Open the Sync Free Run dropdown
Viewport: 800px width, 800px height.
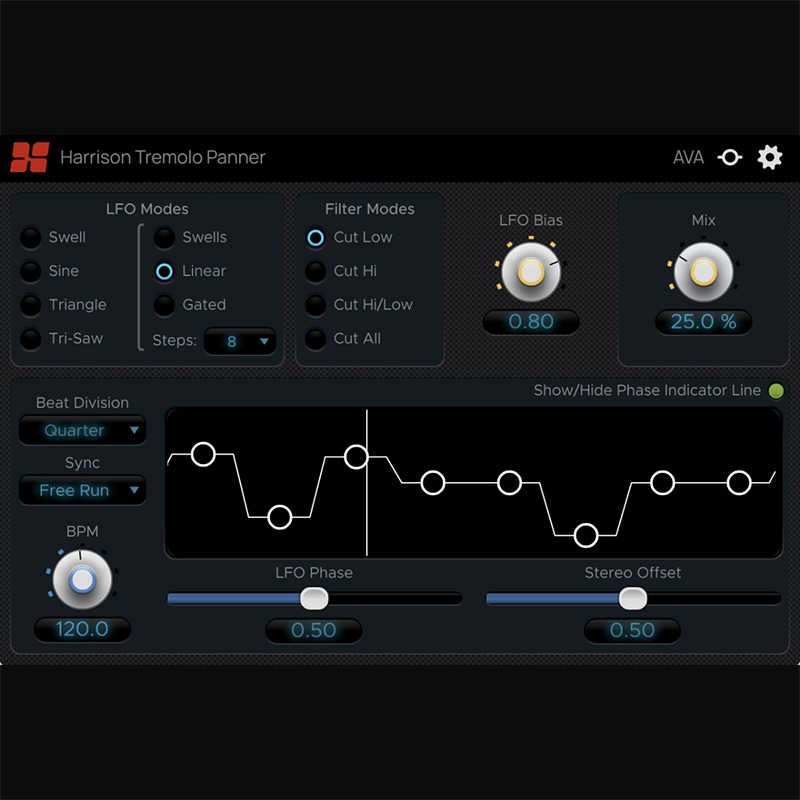82,490
